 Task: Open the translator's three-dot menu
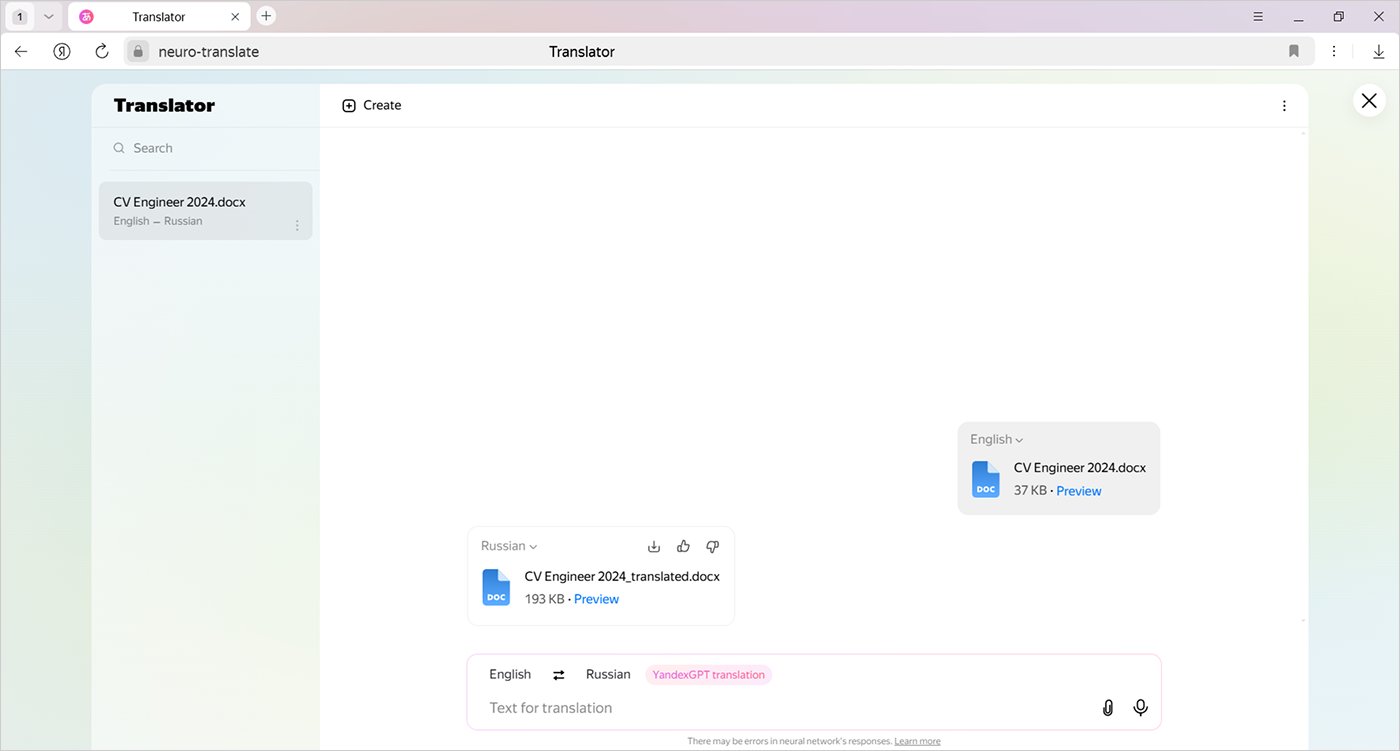click(1284, 106)
